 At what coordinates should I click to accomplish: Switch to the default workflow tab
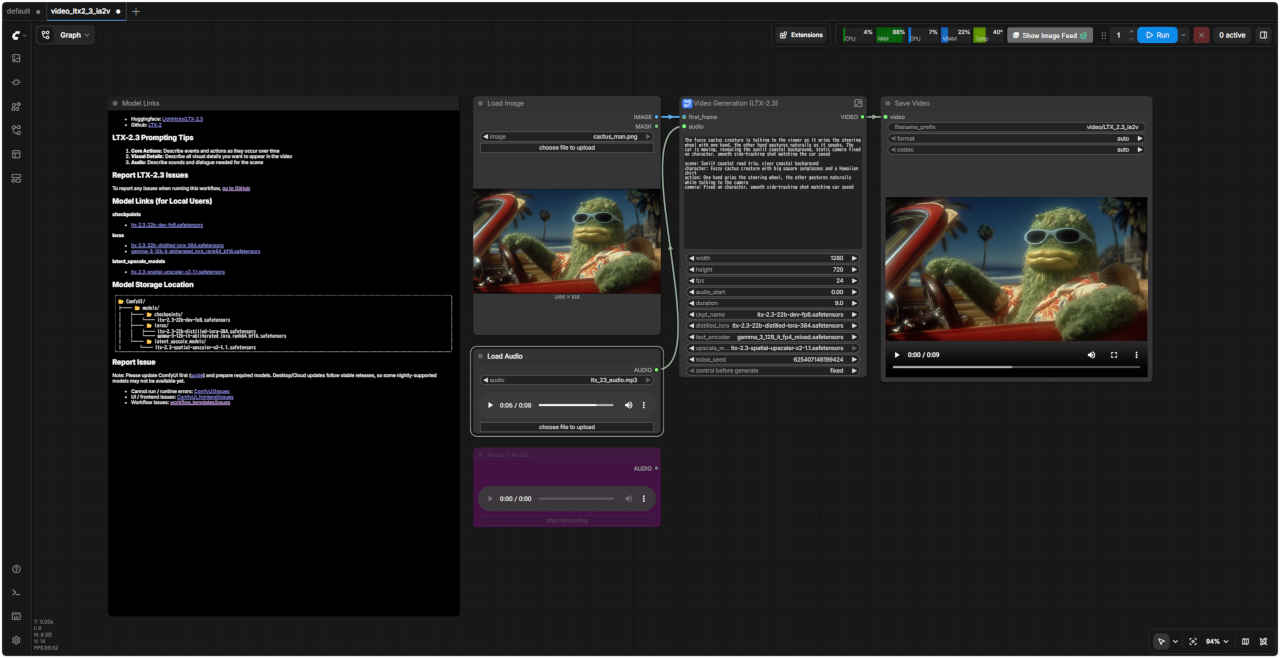click(x=18, y=11)
